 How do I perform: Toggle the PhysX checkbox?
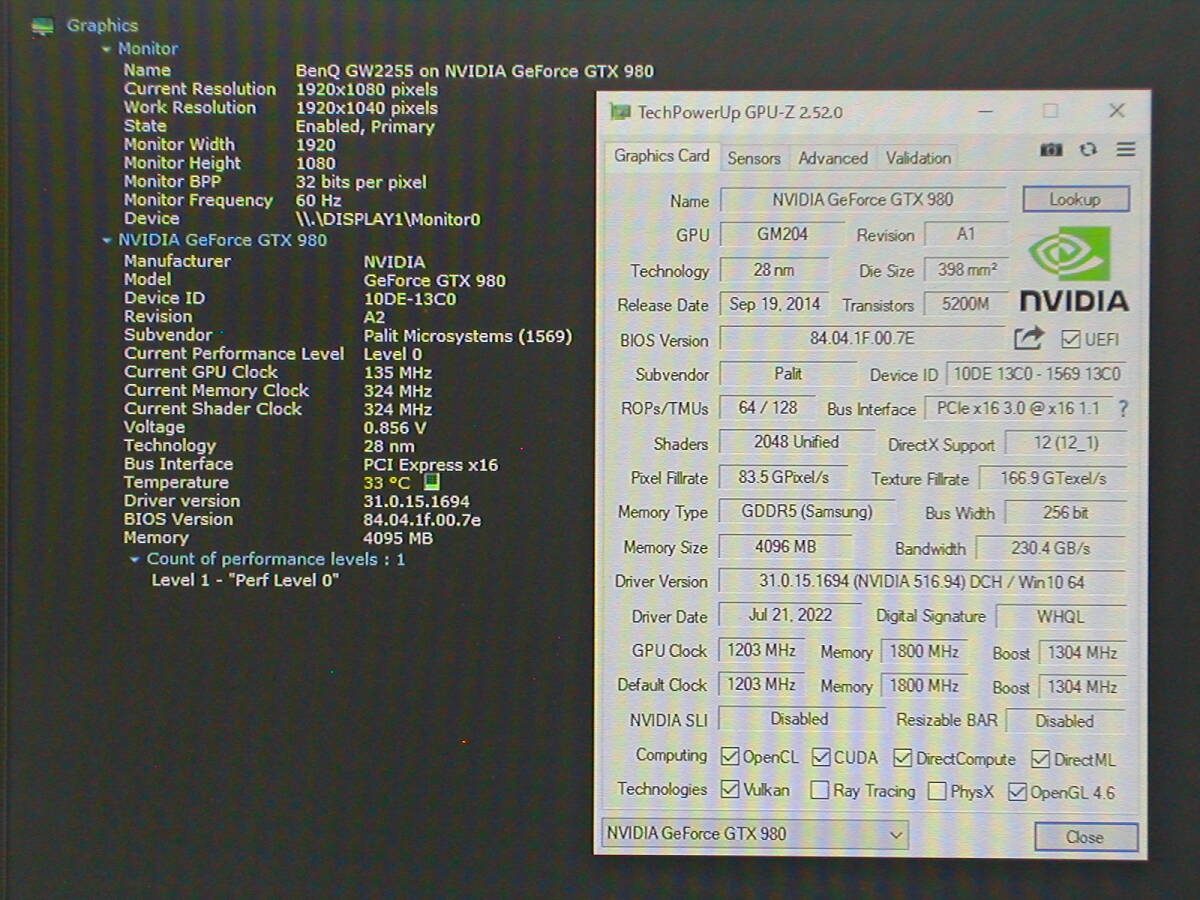pyautogui.click(x=937, y=792)
